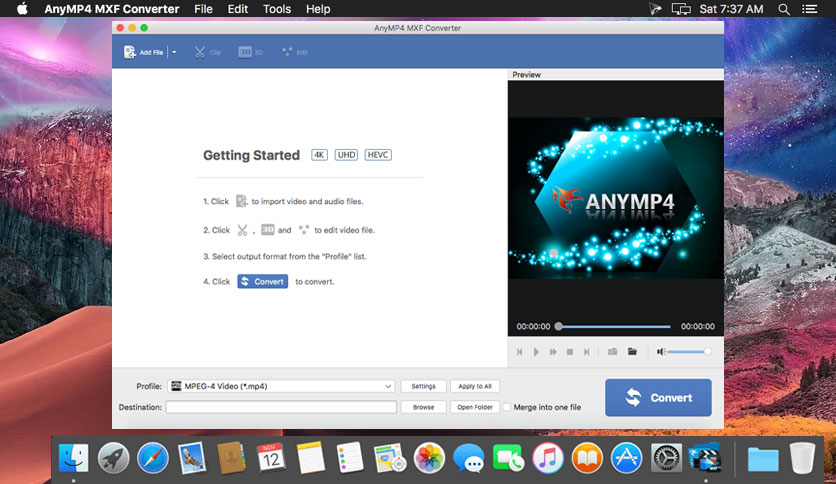
Task: Open Photos from the Dock
Action: tap(429, 457)
